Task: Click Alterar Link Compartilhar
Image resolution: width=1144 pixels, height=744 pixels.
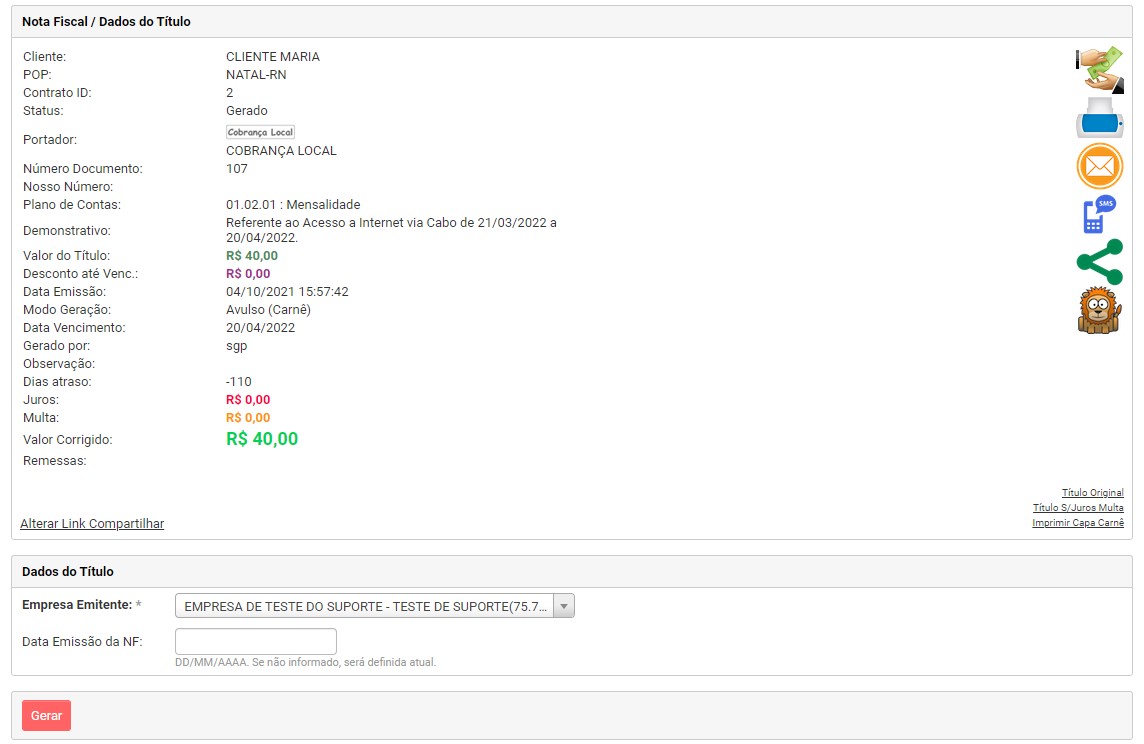Action: point(92,524)
